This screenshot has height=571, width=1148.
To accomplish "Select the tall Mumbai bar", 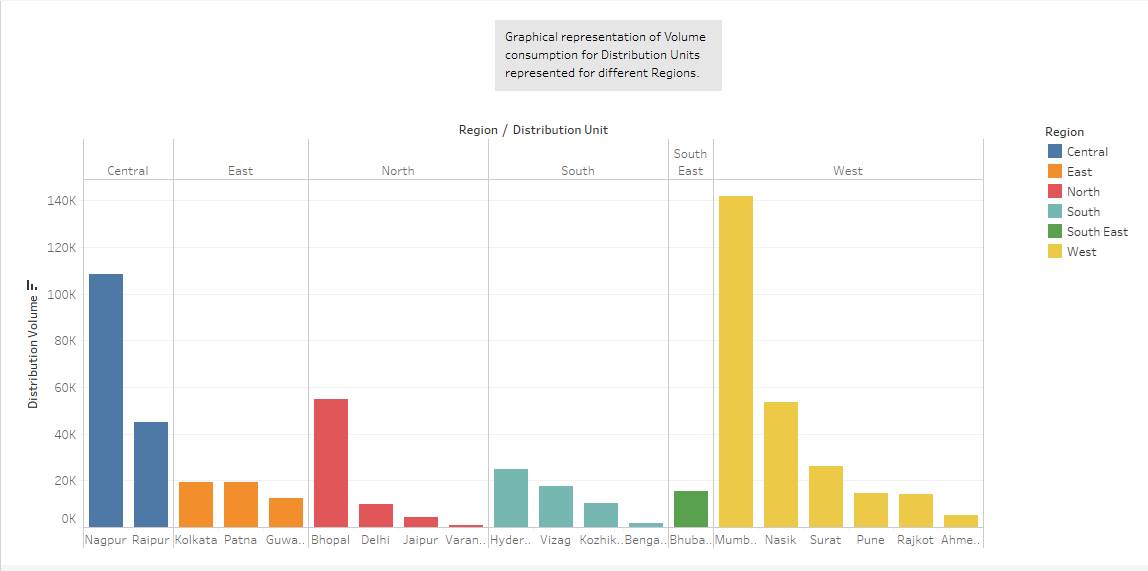I will coord(735,360).
